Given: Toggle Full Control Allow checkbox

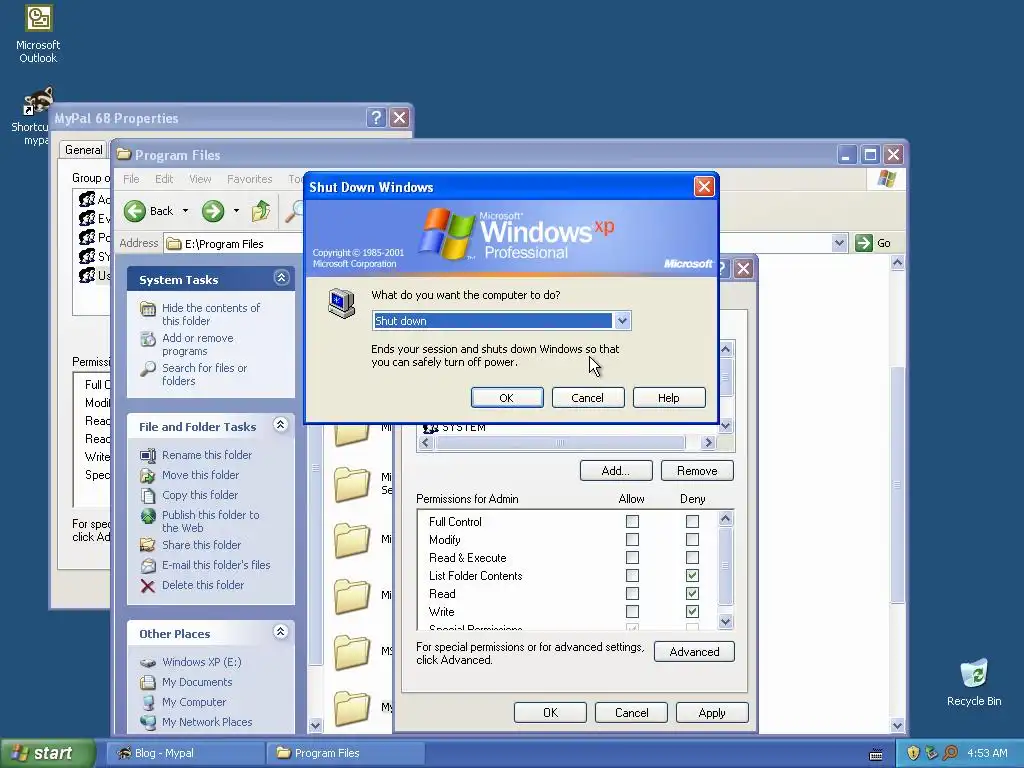Looking at the screenshot, I should click(x=632, y=521).
